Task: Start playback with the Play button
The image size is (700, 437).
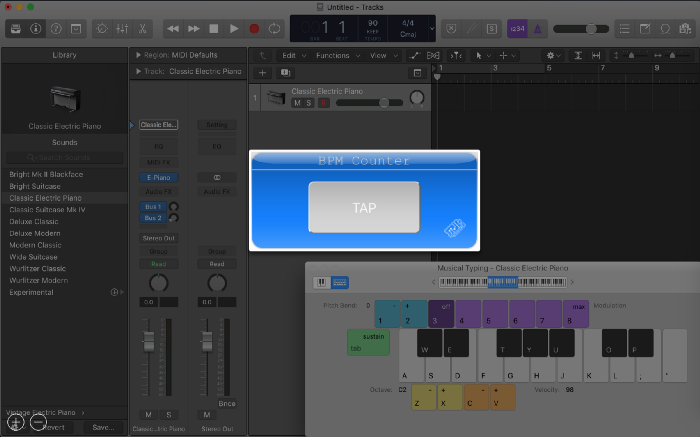Action: 234,29
